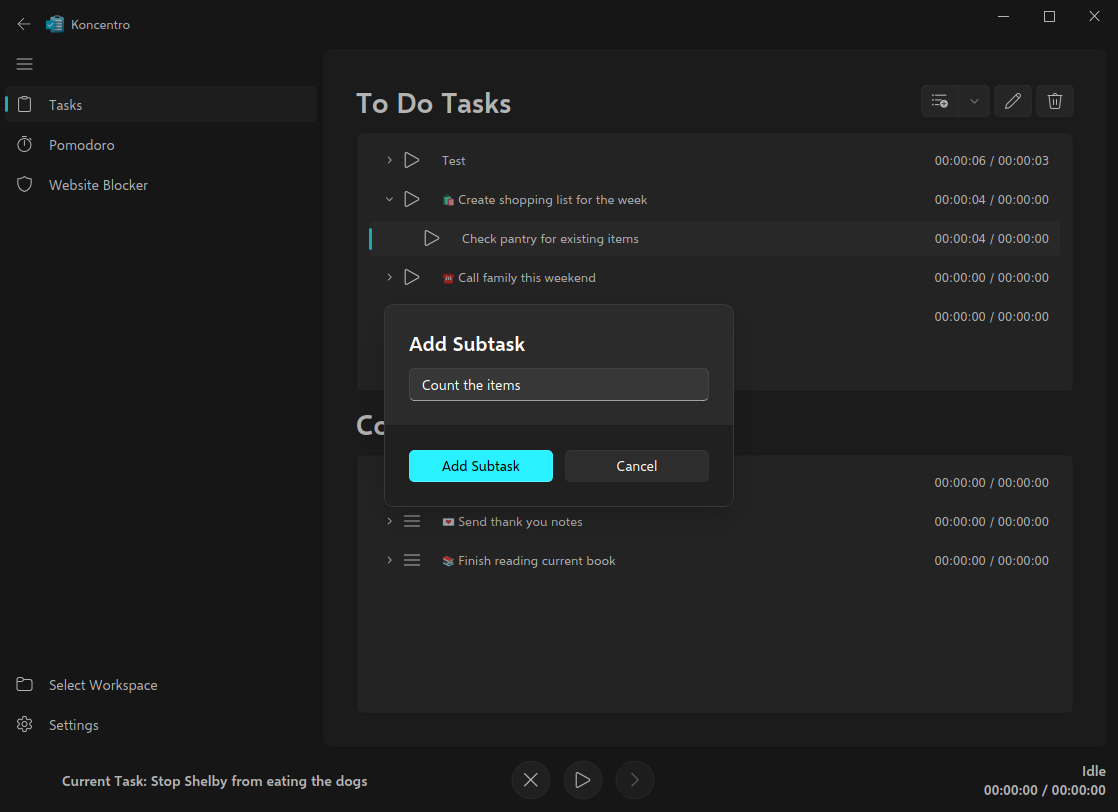Click the hamburger menu icon in sidebar
This screenshot has width=1118, height=812.
(25, 64)
